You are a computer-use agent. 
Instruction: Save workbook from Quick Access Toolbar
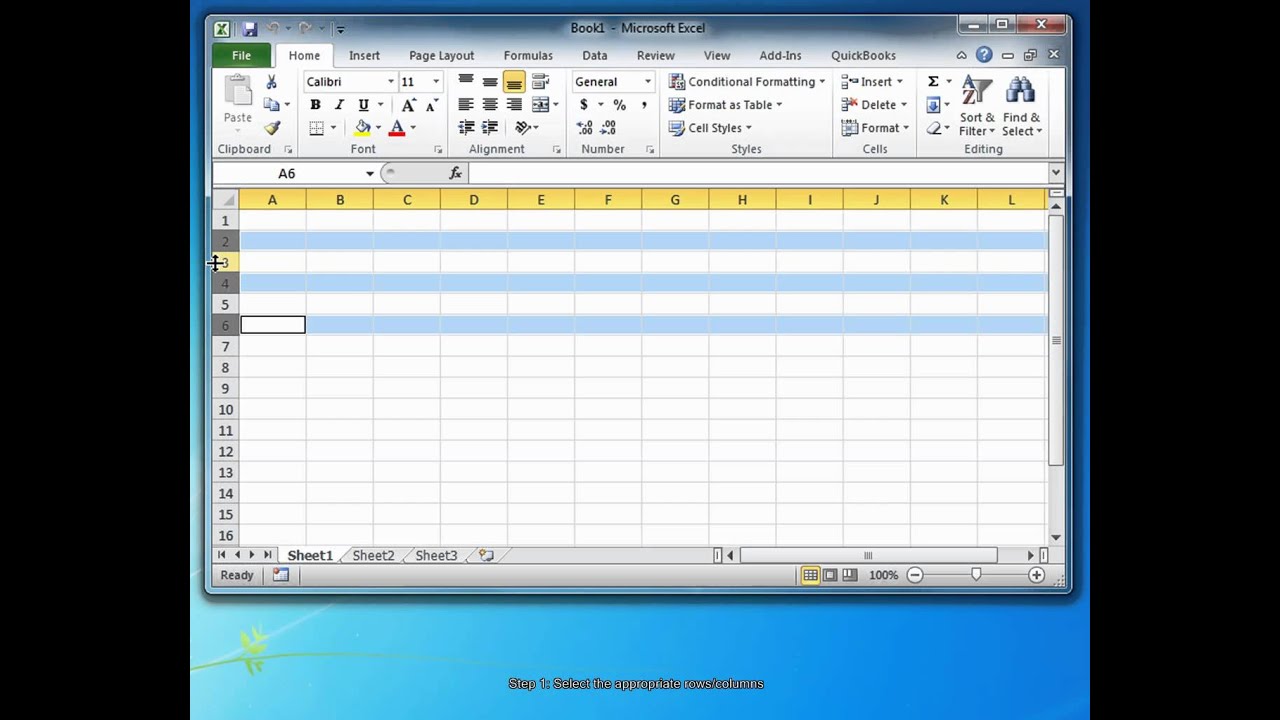tap(250, 29)
